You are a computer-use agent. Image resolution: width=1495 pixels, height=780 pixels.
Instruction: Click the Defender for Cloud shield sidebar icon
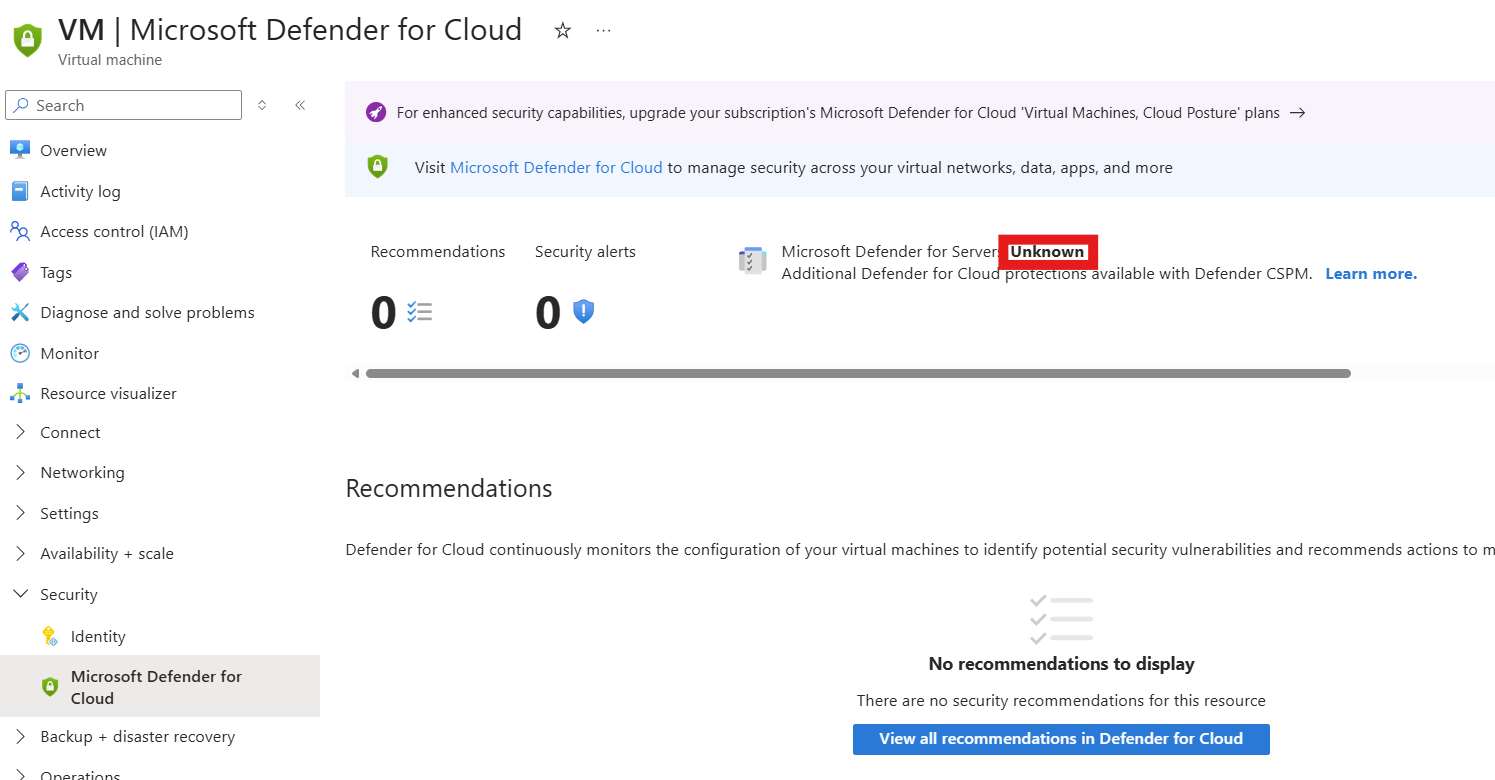50,687
